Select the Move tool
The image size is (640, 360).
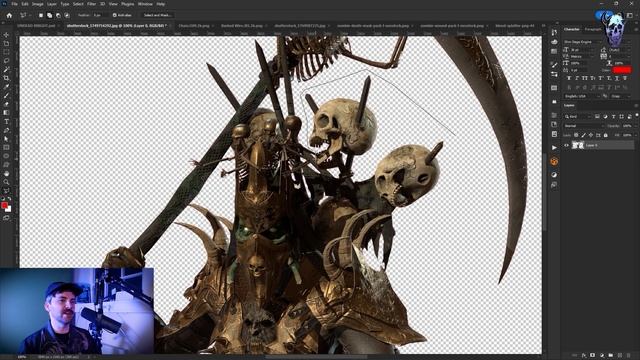point(6,35)
